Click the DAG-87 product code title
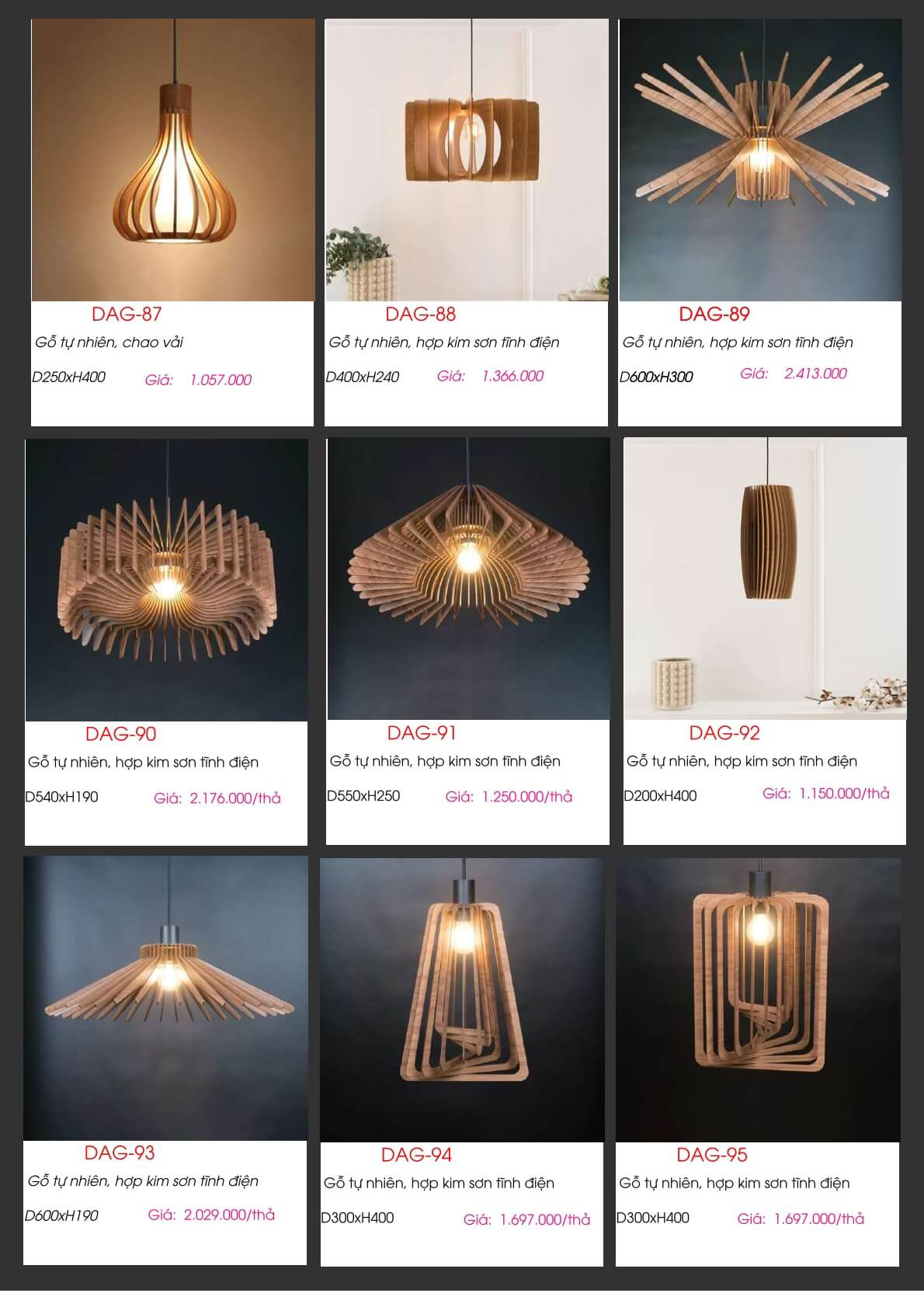The width and height of the screenshot is (924, 1307). 127,315
